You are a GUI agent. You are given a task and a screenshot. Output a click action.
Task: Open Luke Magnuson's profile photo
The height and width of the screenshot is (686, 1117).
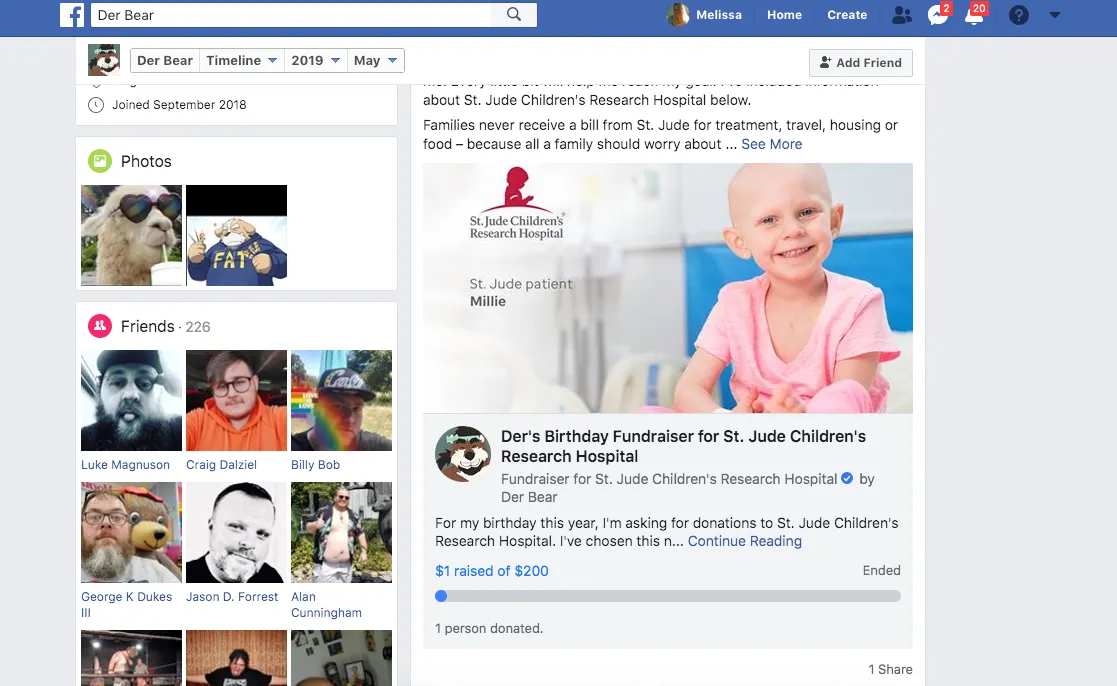pyautogui.click(x=132, y=400)
